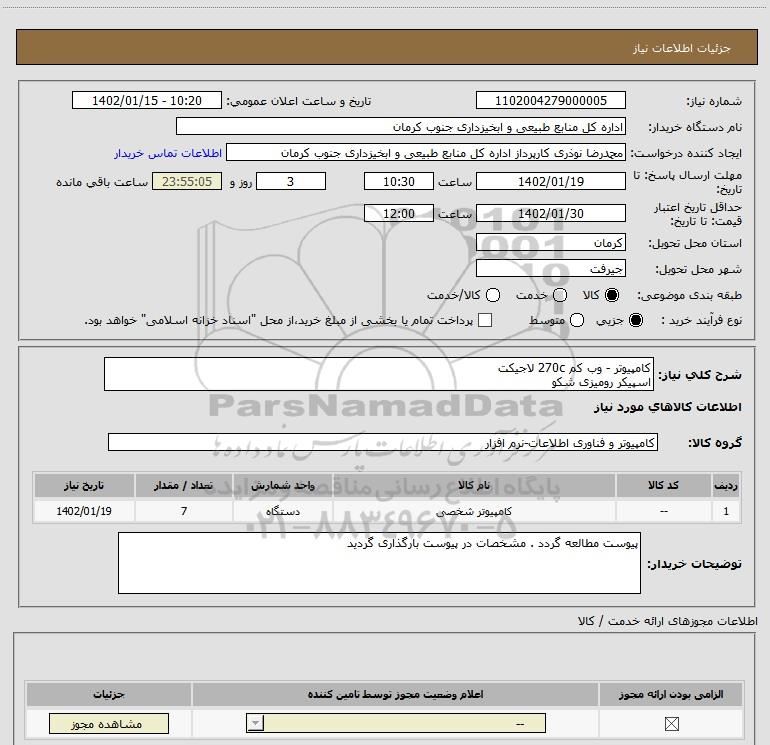The height and width of the screenshot is (745, 770).
Task: Click the ردیف column header
Action: click(x=726, y=485)
